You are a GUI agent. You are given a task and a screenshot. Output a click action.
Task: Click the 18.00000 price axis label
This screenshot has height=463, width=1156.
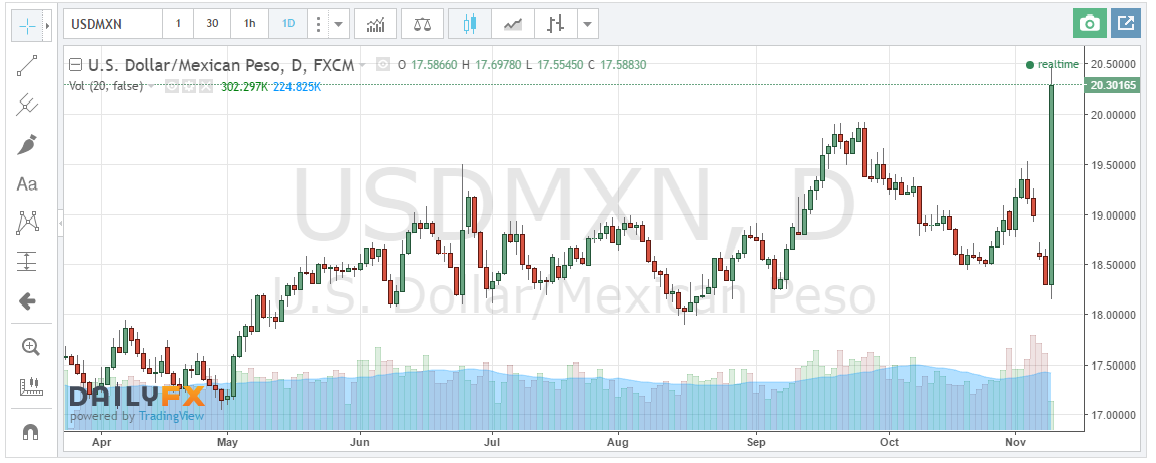(x=1112, y=315)
